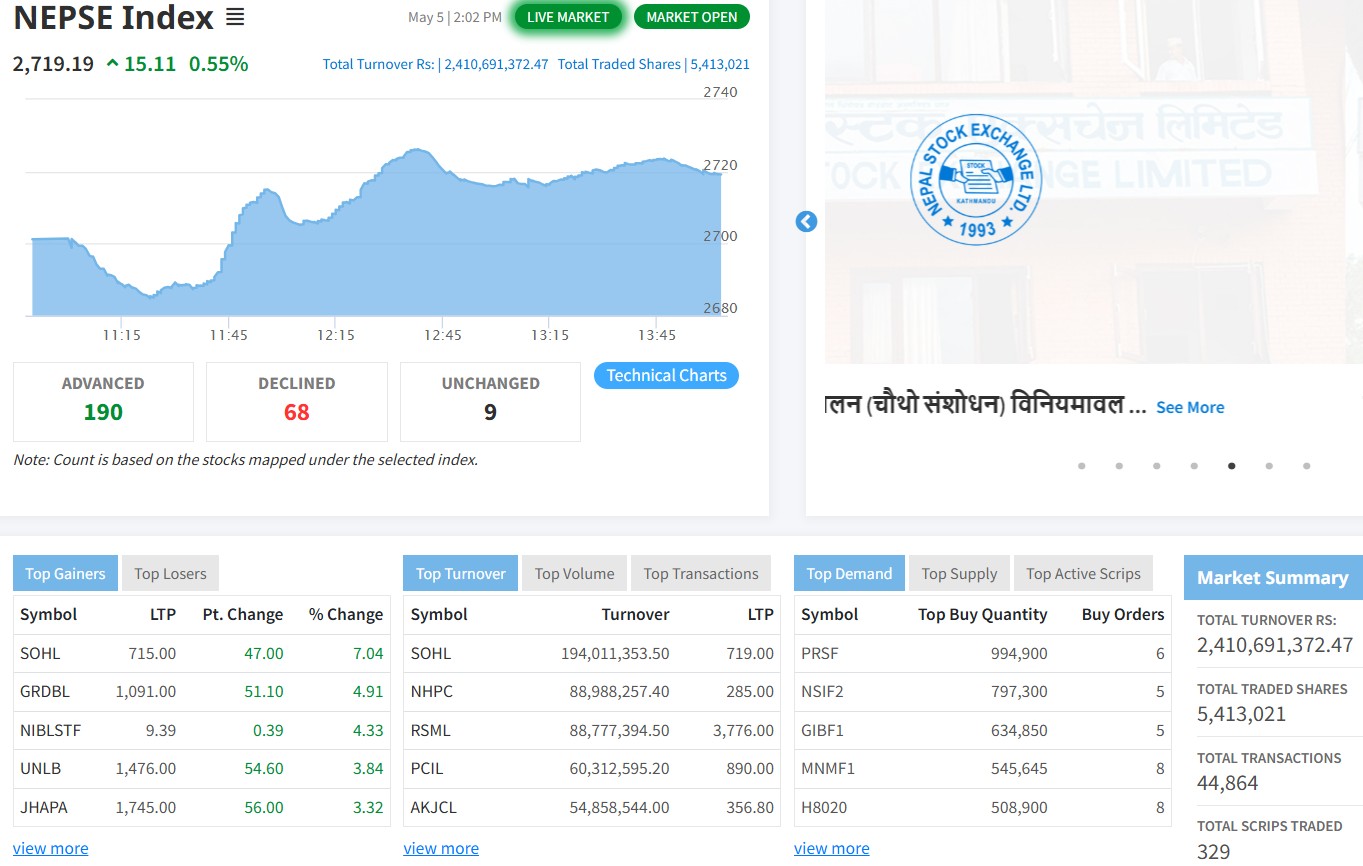Click the 0.55% index change percentage

(x=218, y=64)
